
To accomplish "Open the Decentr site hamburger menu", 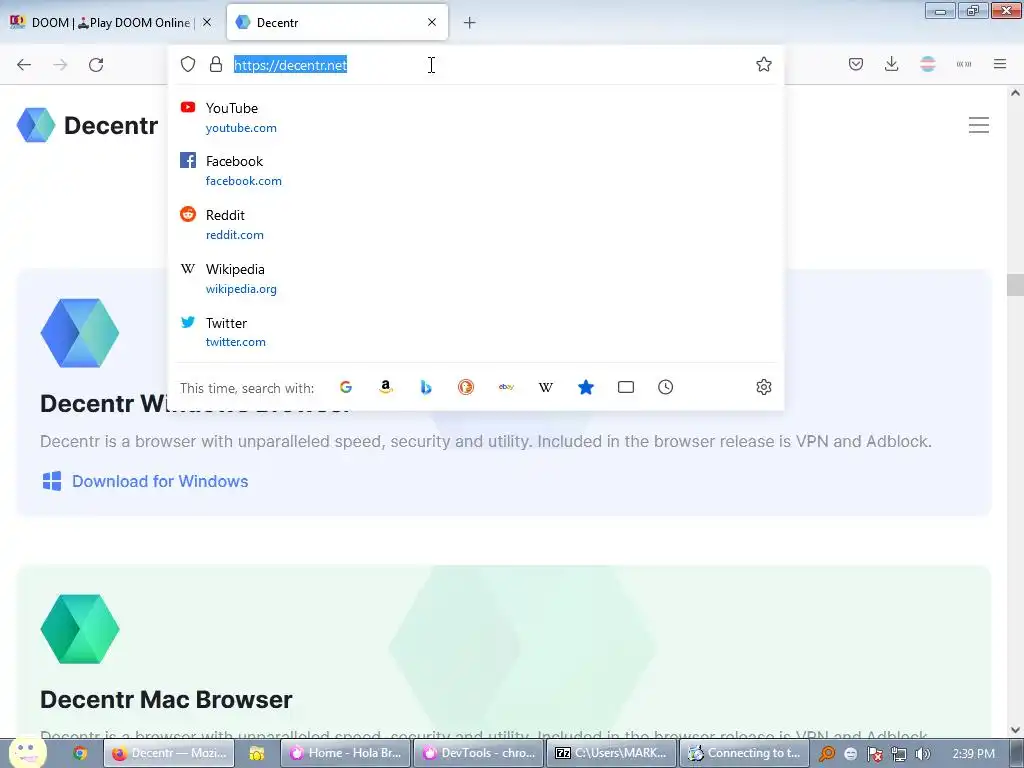I will coord(978,125).
